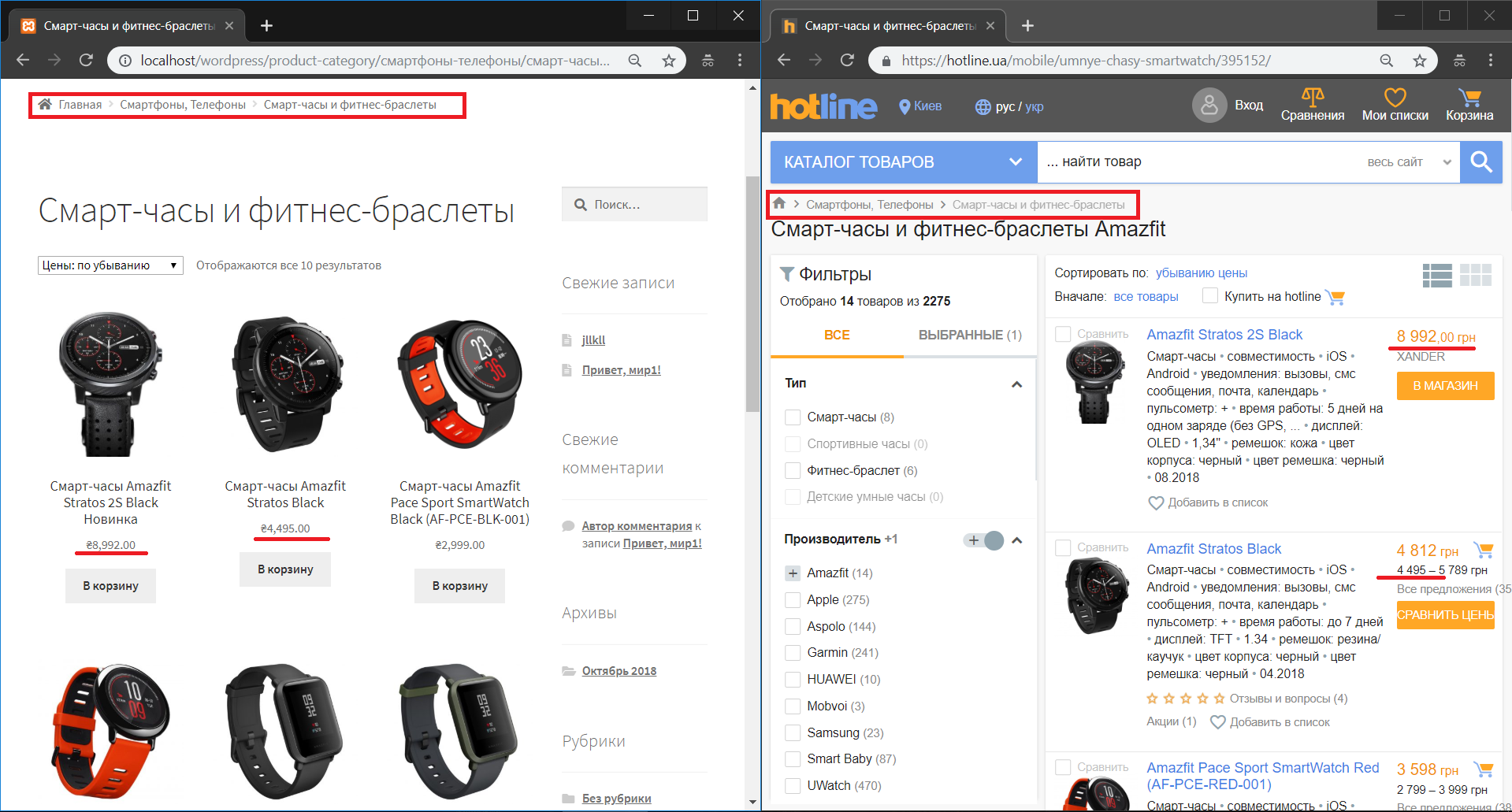Click Смартфоны, Телефоны in hotline breadcrumbs
The image size is (1512, 812).
pyautogui.click(x=869, y=205)
